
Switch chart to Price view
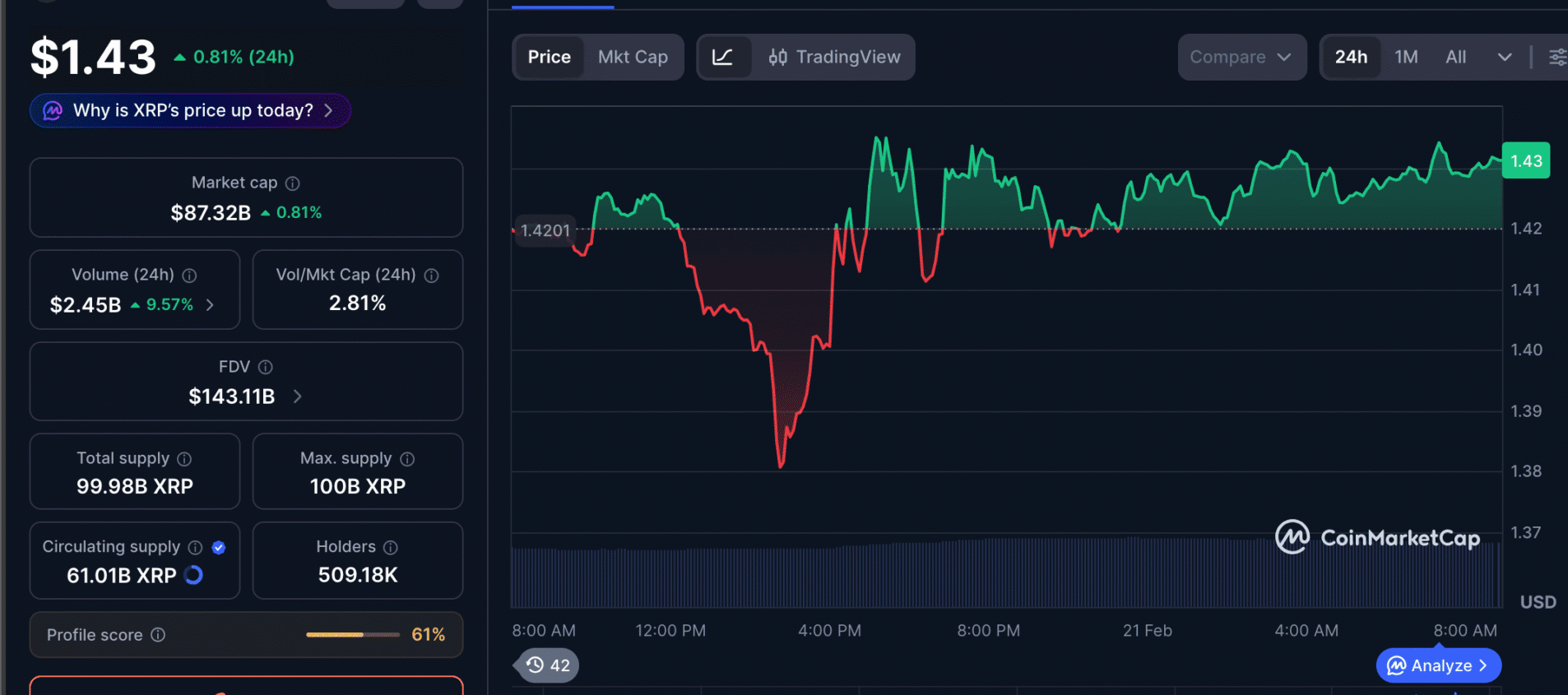pyautogui.click(x=549, y=58)
